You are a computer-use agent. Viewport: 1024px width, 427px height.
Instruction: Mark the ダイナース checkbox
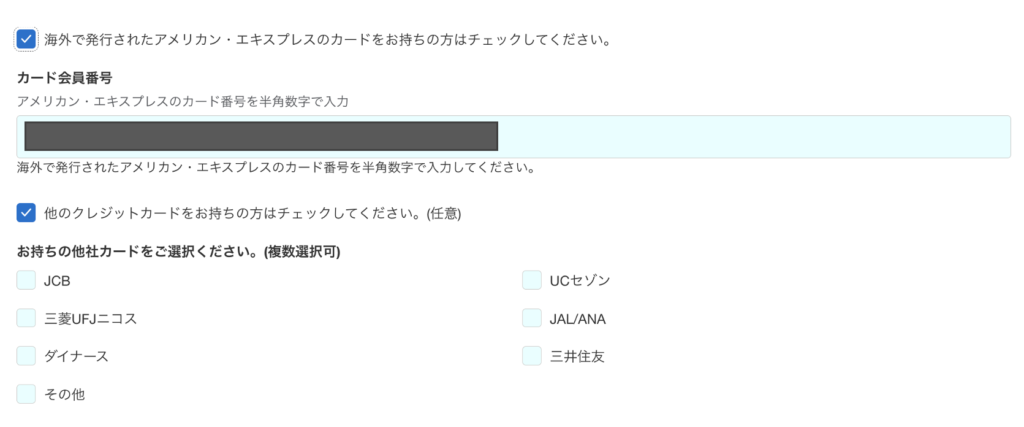[26, 356]
